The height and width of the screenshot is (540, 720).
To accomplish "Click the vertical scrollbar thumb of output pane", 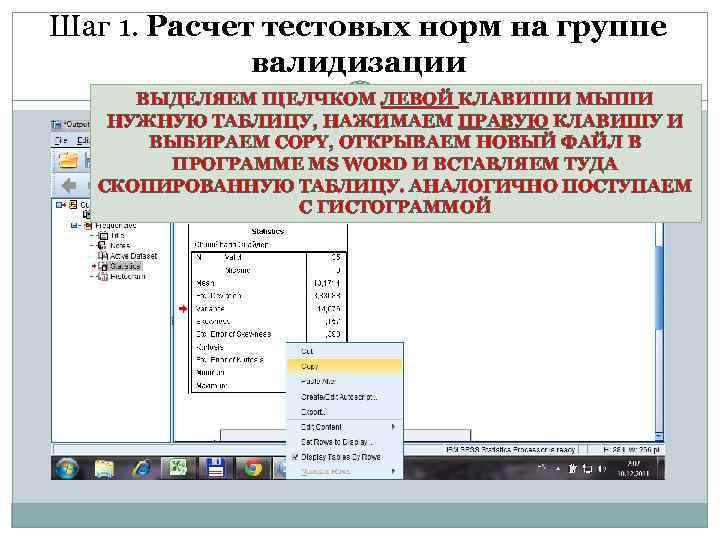I will [659, 287].
